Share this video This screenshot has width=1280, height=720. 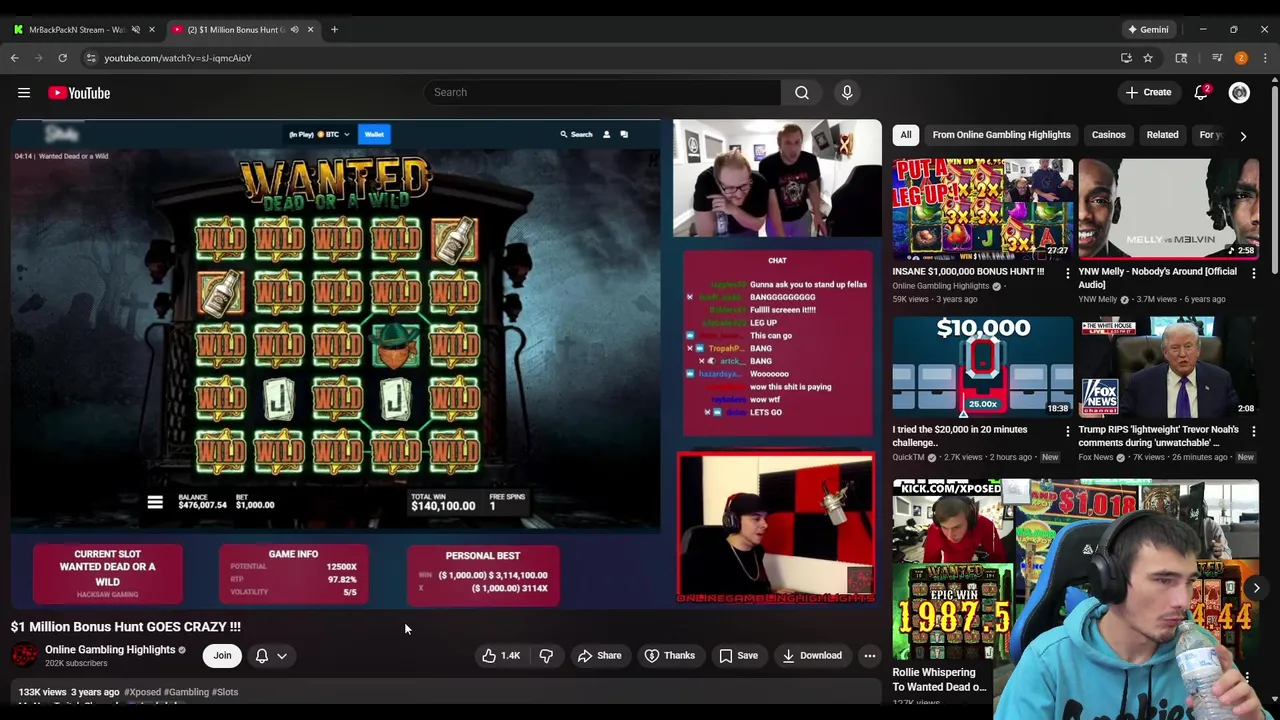point(599,655)
